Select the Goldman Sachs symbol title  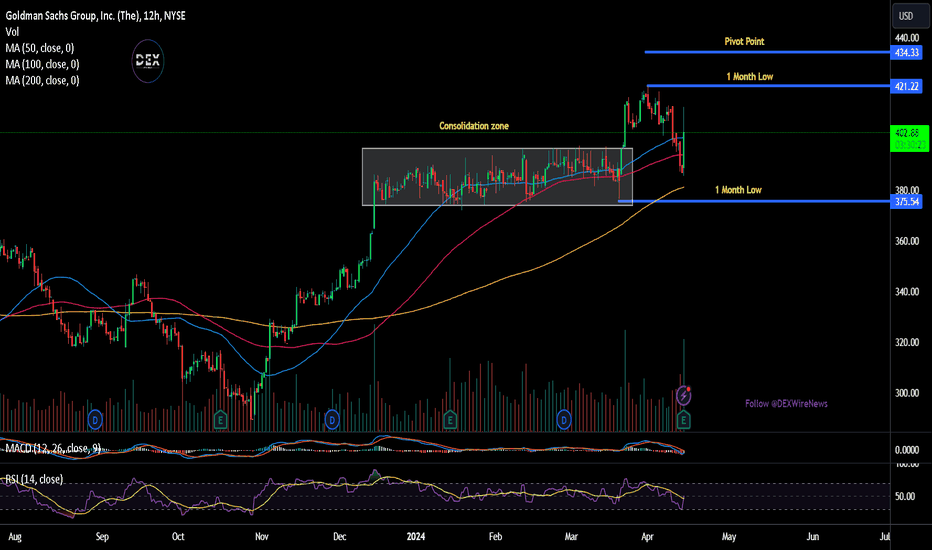[x=96, y=16]
